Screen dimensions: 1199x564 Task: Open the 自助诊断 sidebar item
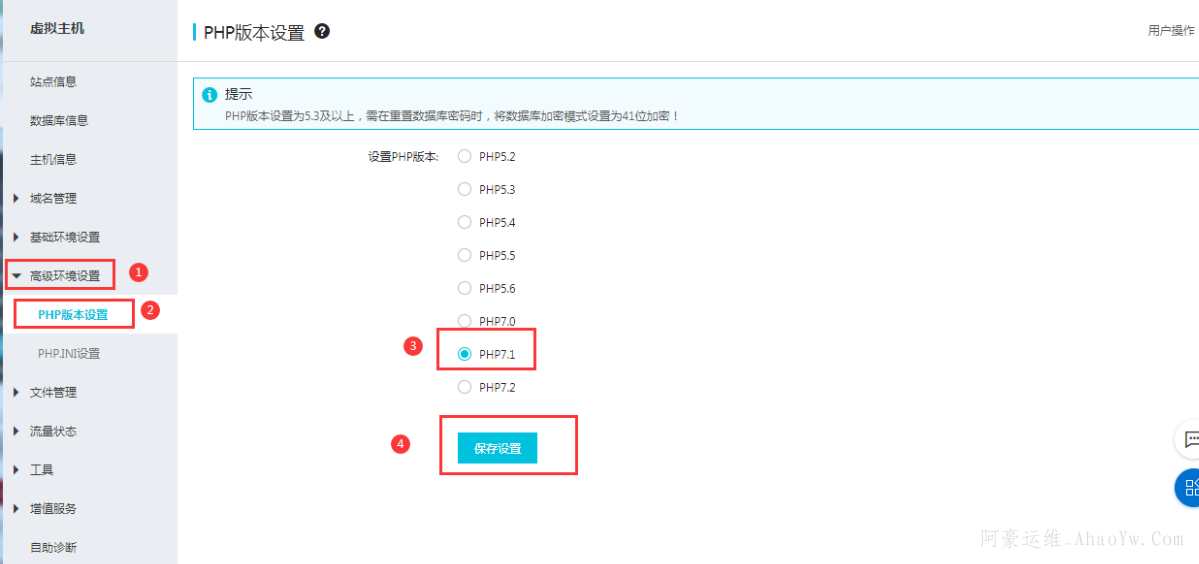click(x=53, y=547)
